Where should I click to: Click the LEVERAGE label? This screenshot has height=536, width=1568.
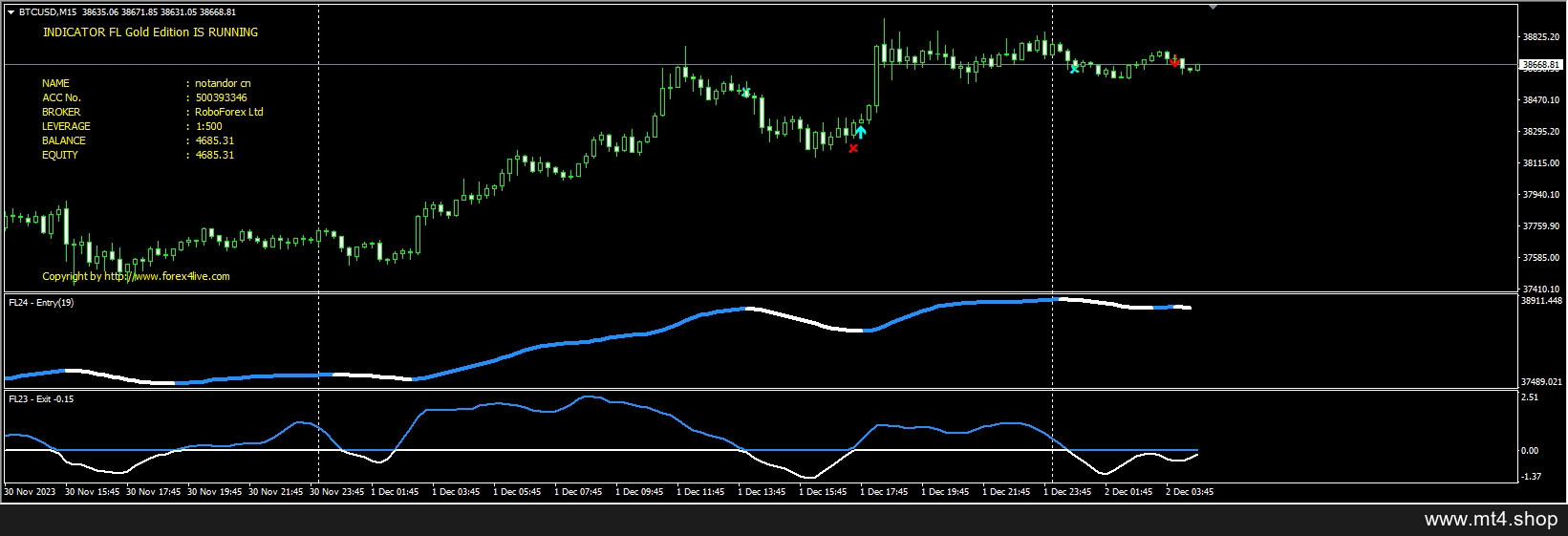pyautogui.click(x=66, y=126)
